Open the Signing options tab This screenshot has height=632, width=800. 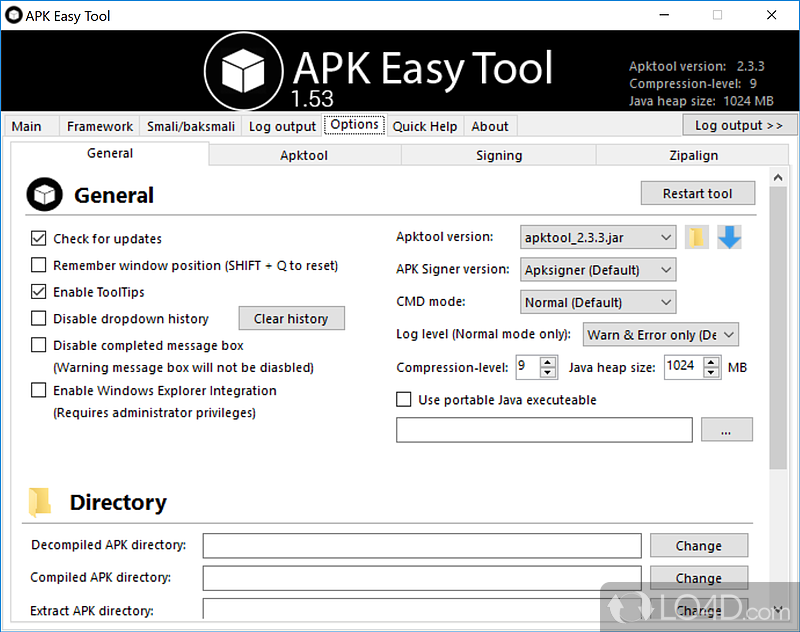[x=498, y=155]
